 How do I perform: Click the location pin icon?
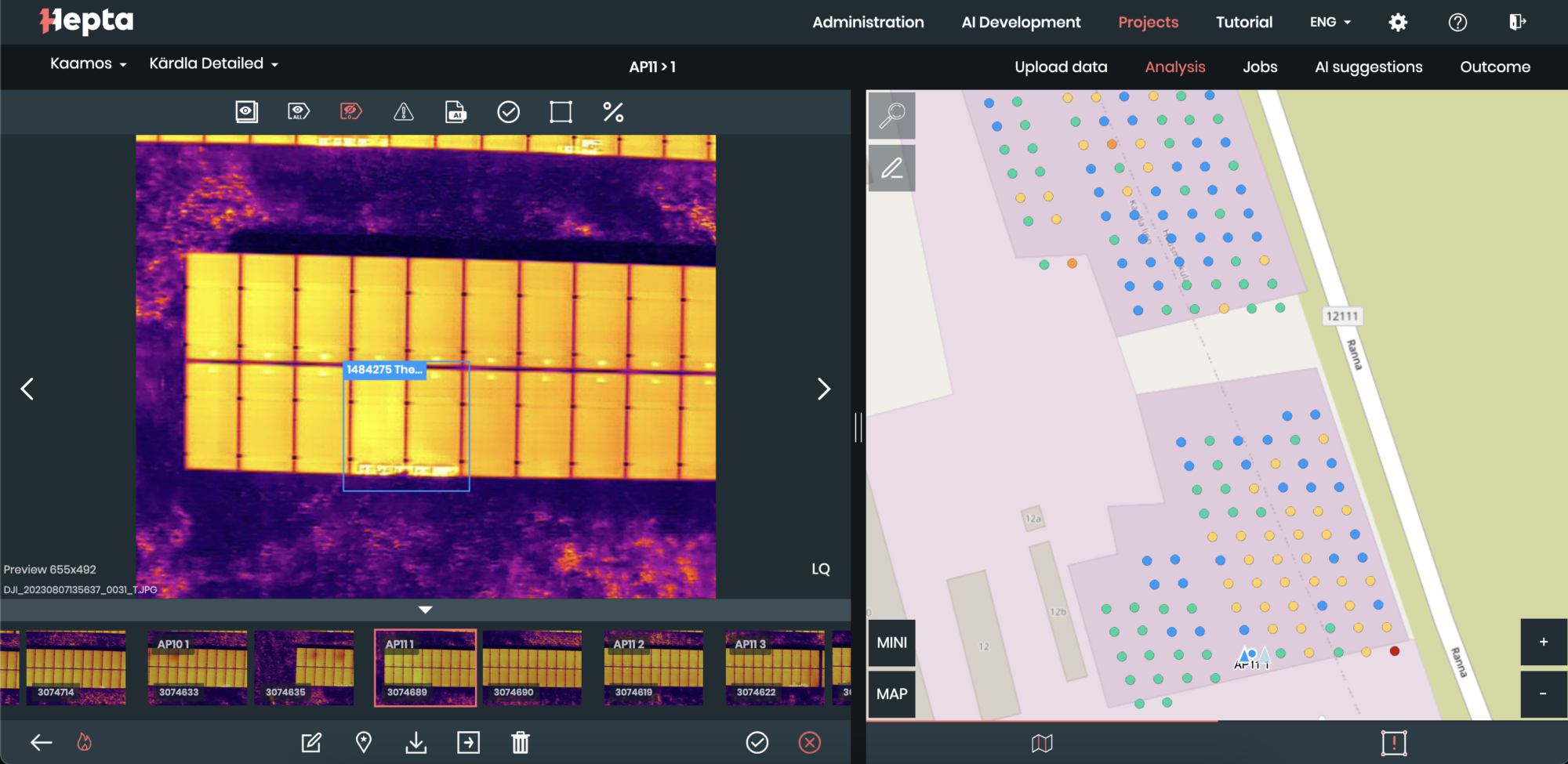364,742
